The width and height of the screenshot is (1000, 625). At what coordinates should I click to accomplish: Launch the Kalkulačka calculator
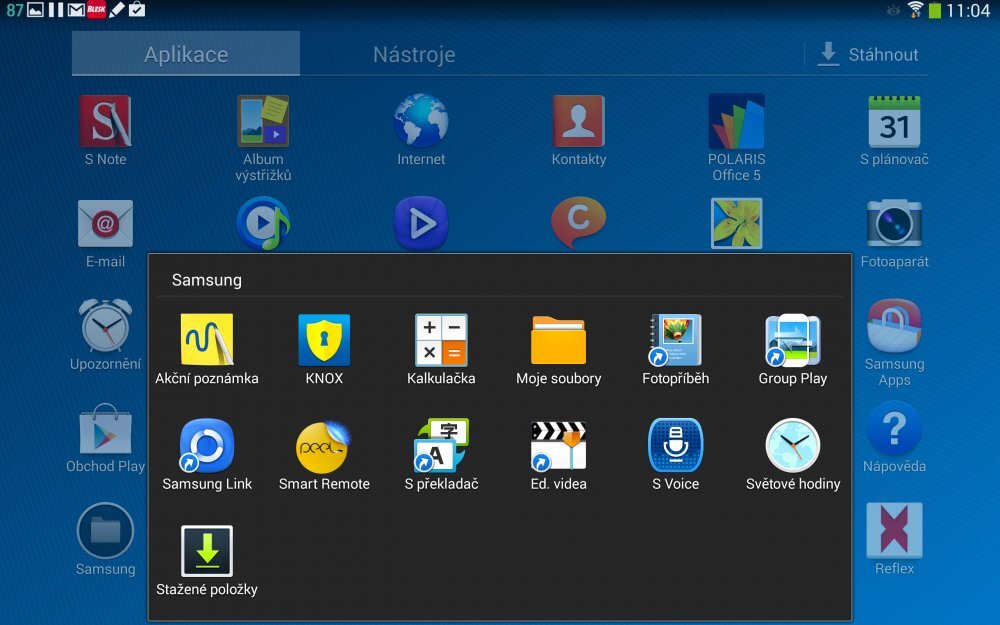441,340
